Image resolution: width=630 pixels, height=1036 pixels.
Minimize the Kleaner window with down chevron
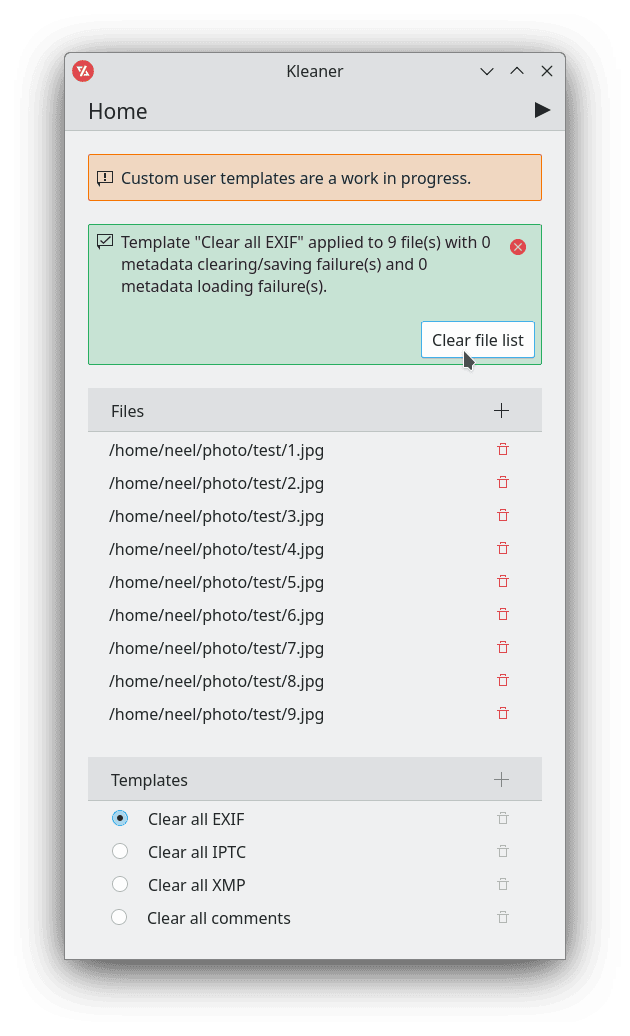point(487,71)
